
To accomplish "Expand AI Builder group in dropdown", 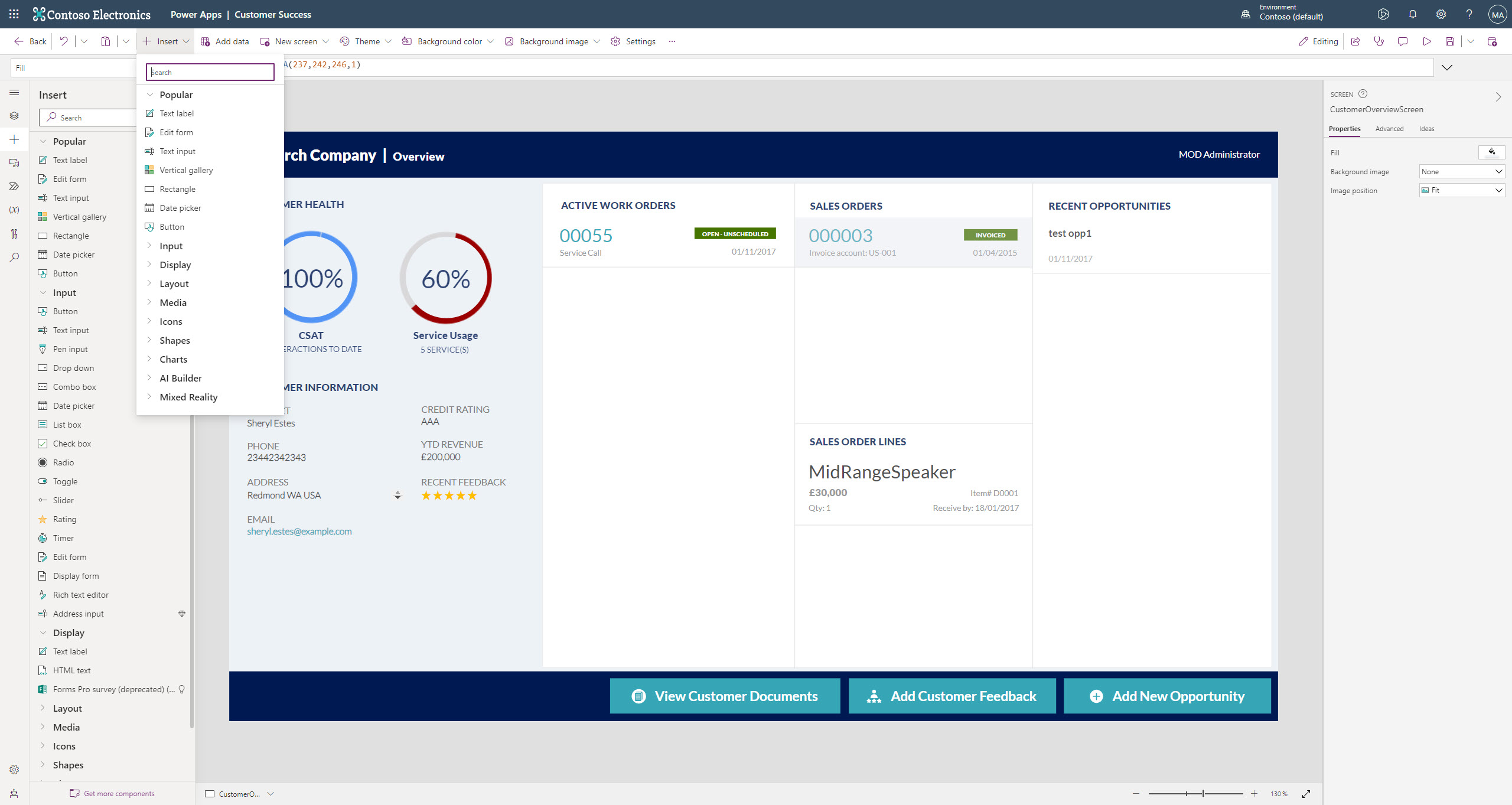I will pos(149,378).
